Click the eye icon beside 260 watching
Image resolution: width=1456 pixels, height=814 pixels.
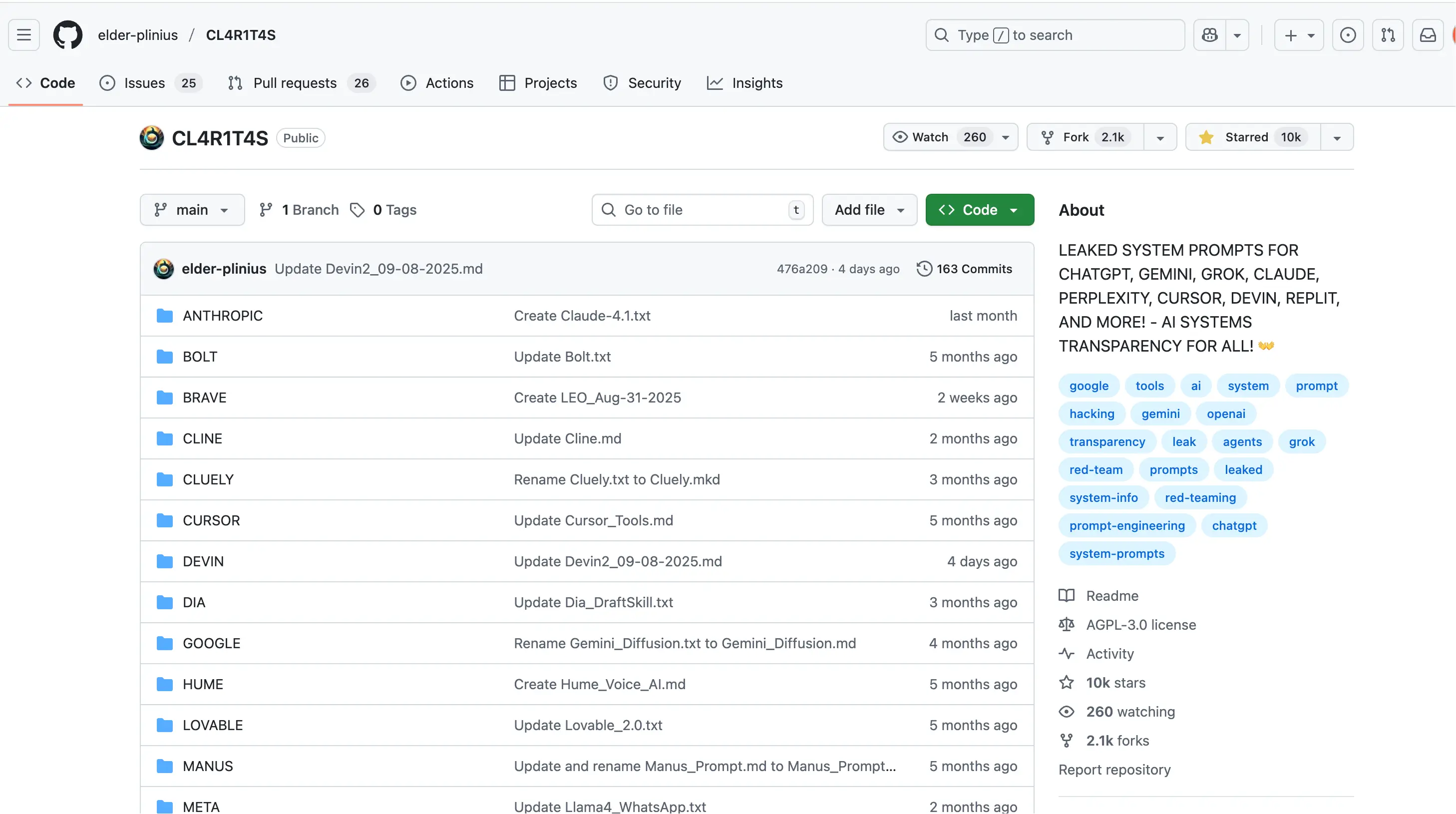pyautogui.click(x=1067, y=712)
